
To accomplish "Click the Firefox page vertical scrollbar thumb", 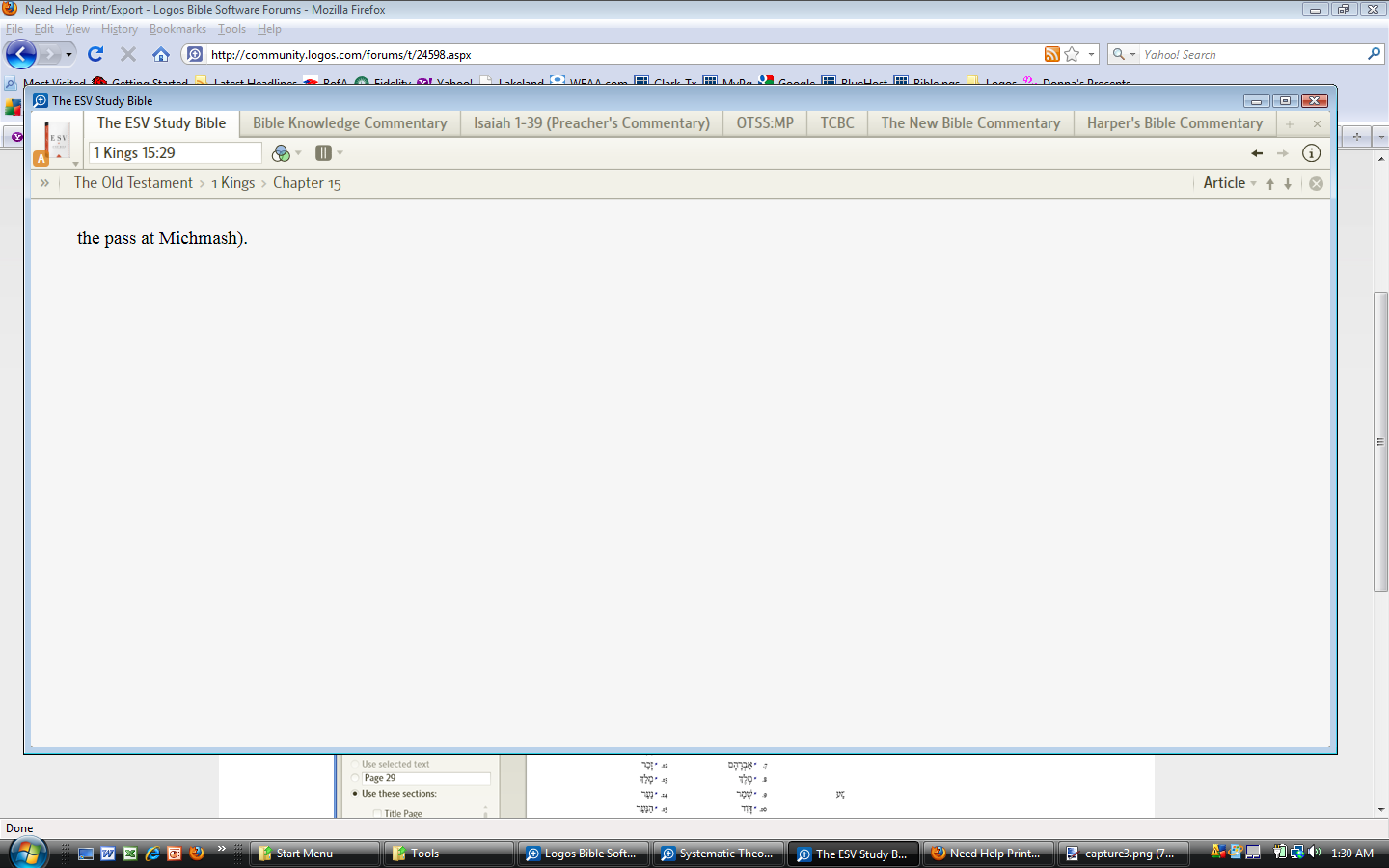I will pos(1380,441).
